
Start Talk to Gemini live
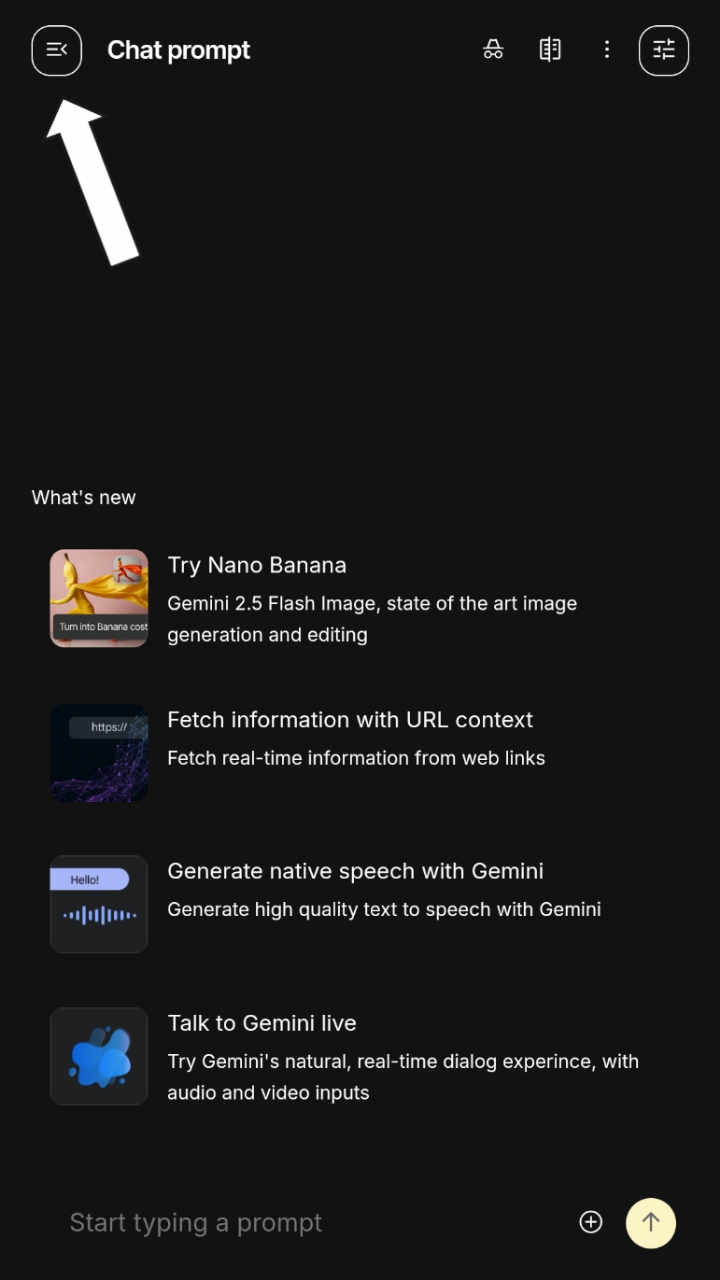coord(262,1023)
